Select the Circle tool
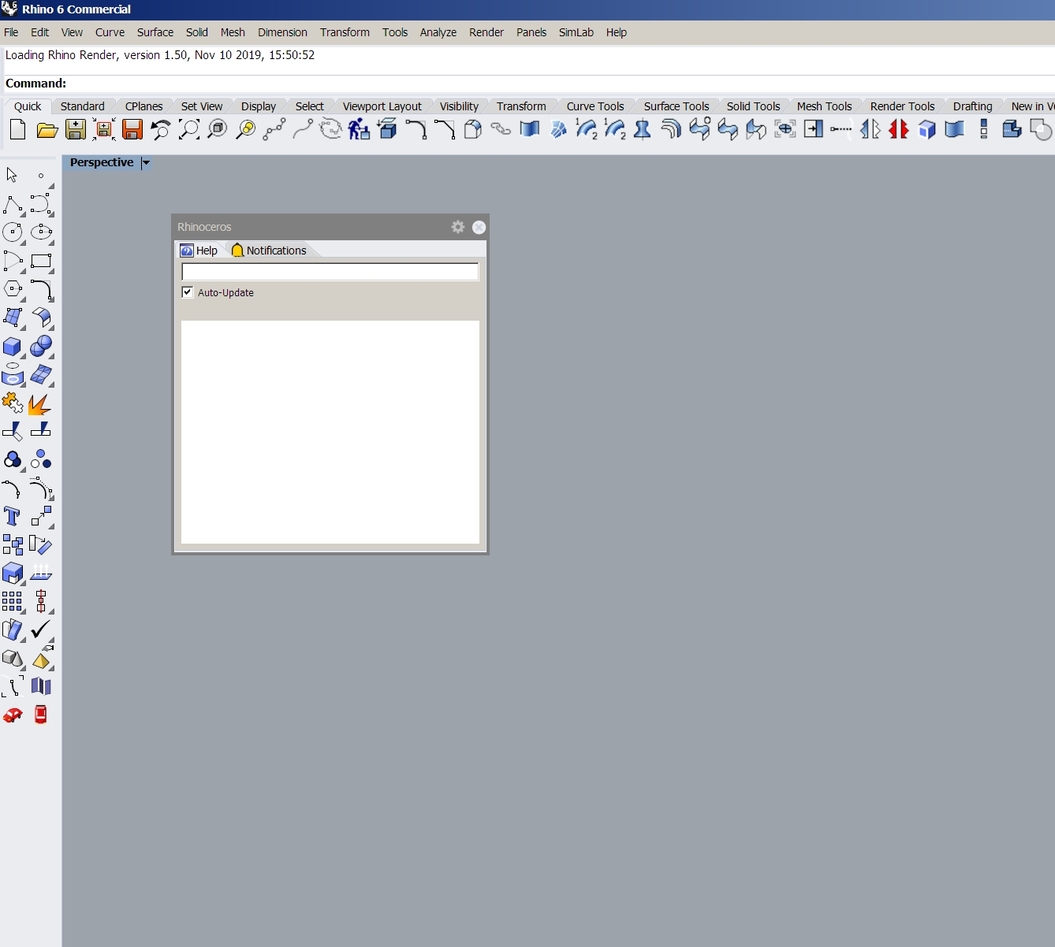The height and width of the screenshot is (947, 1055). click(12, 232)
